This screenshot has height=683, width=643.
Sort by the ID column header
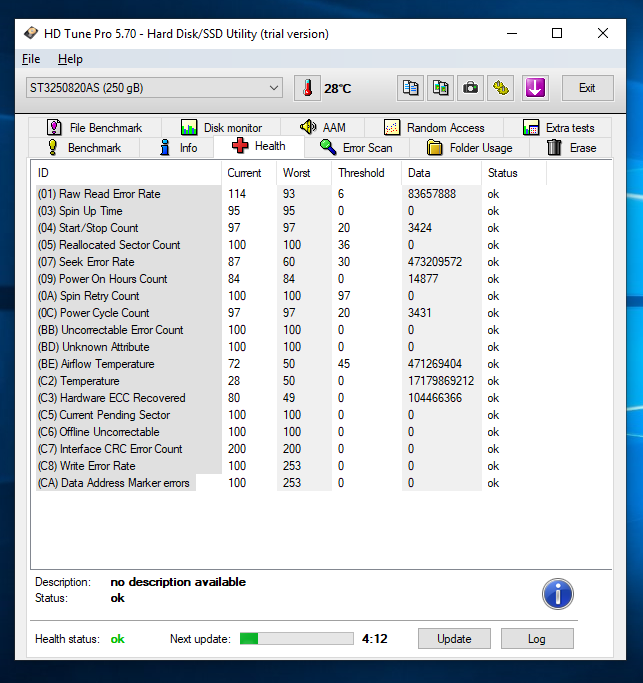coord(126,173)
